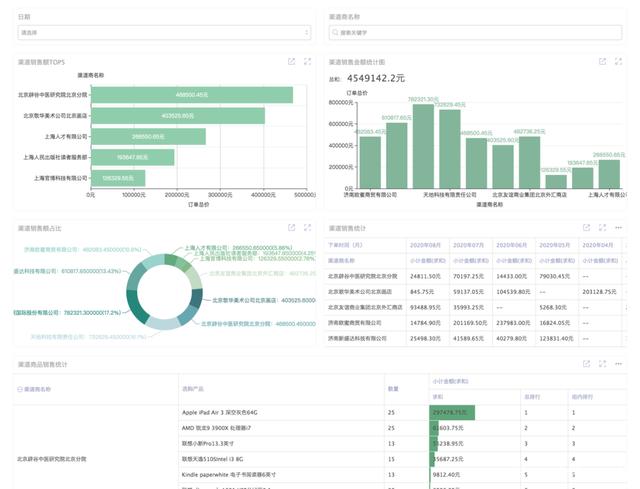The width and height of the screenshot is (640, 489).
Task: Click Apple iPad Air 3 green data bar
Action: (x=452, y=411)
